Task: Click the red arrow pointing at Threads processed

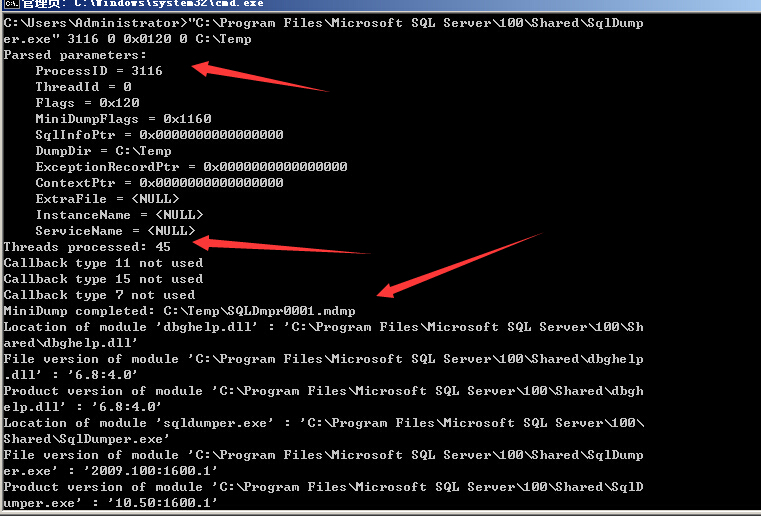Action: pos(281,245)
